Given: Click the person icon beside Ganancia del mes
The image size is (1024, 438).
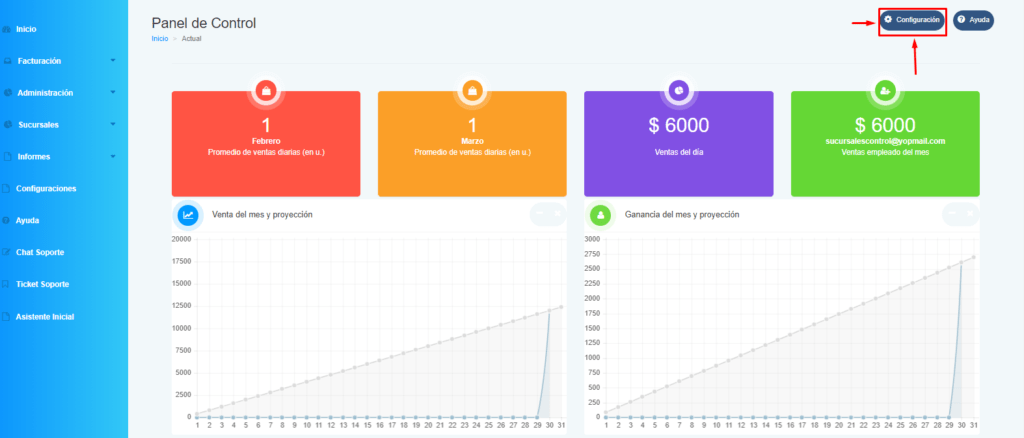Looking at the screenshot, I should 600,214.
